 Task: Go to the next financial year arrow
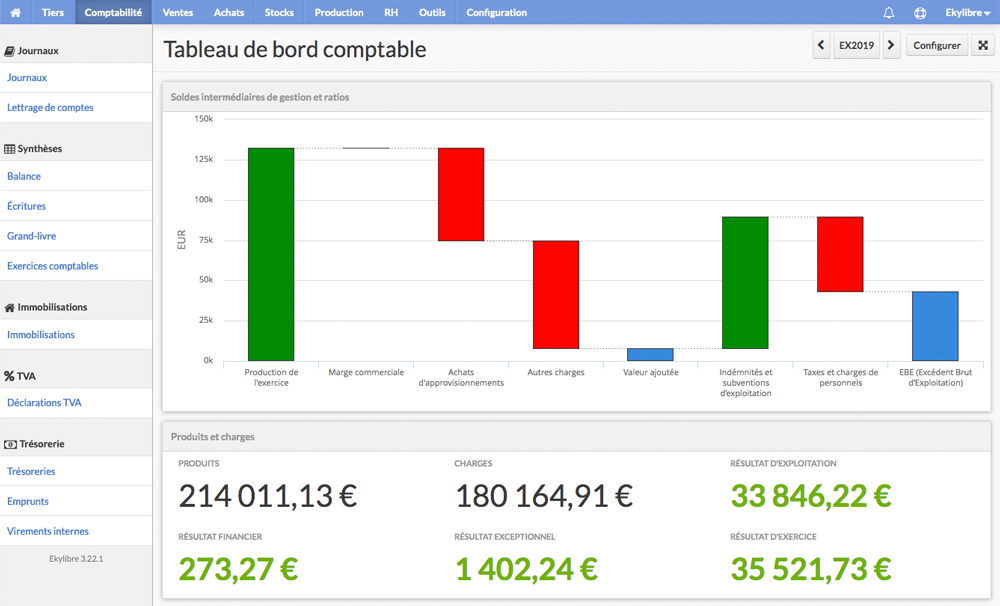(891, 45)
